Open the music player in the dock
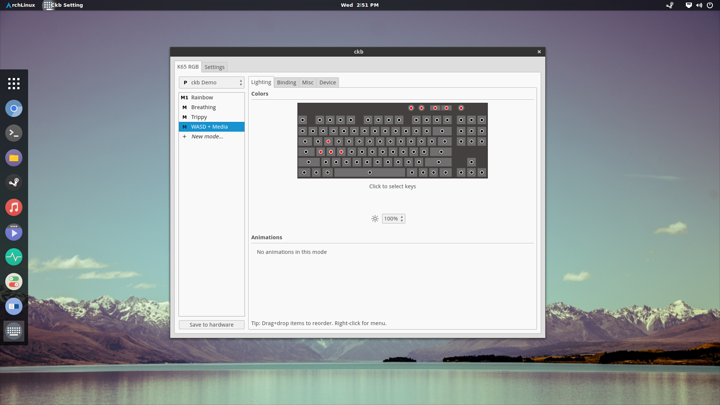Screen dimensions: 720x405 (x=14, y=207)
